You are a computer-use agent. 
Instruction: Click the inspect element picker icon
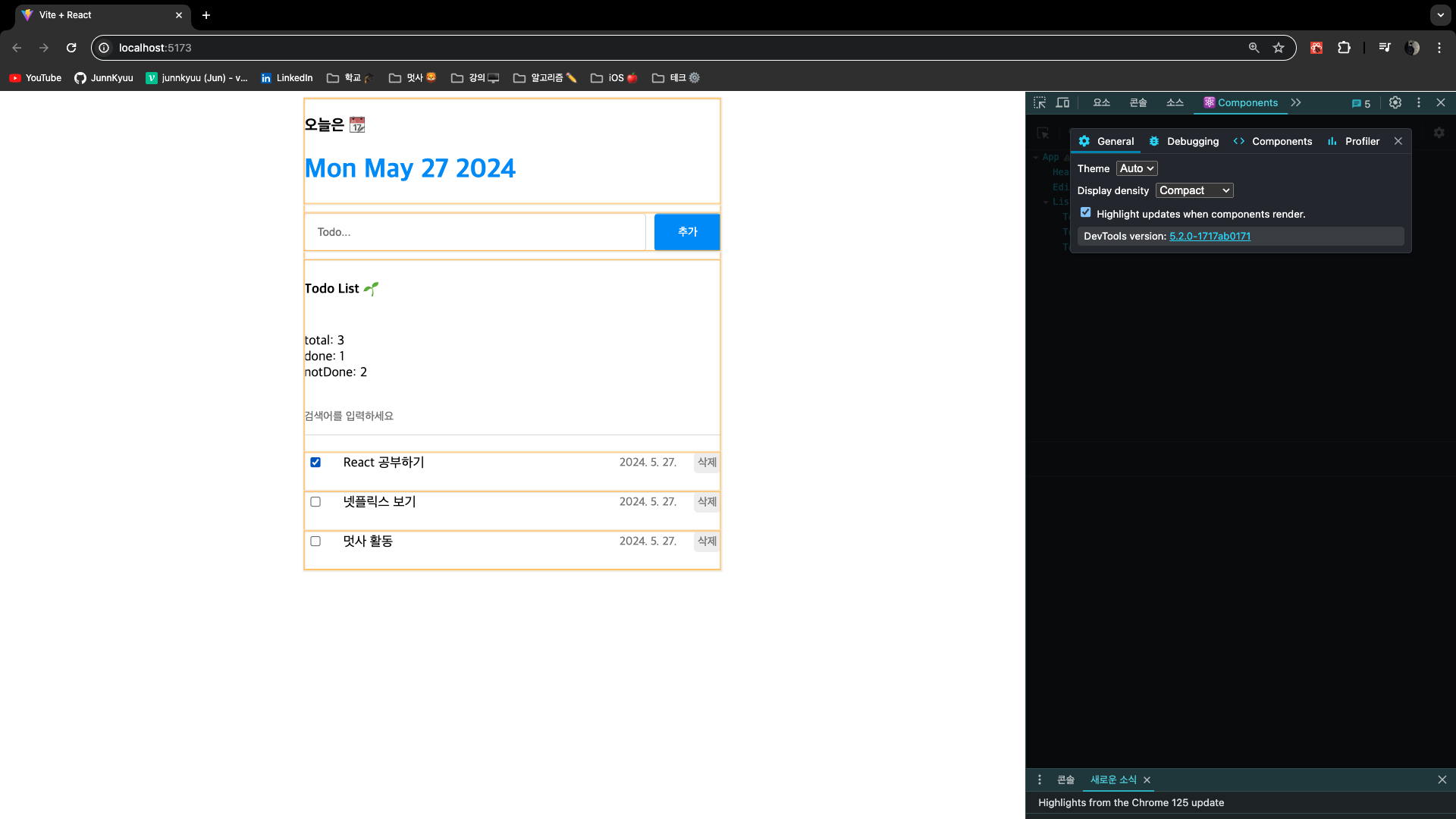pyautogui.click(x=1040, y=102)
